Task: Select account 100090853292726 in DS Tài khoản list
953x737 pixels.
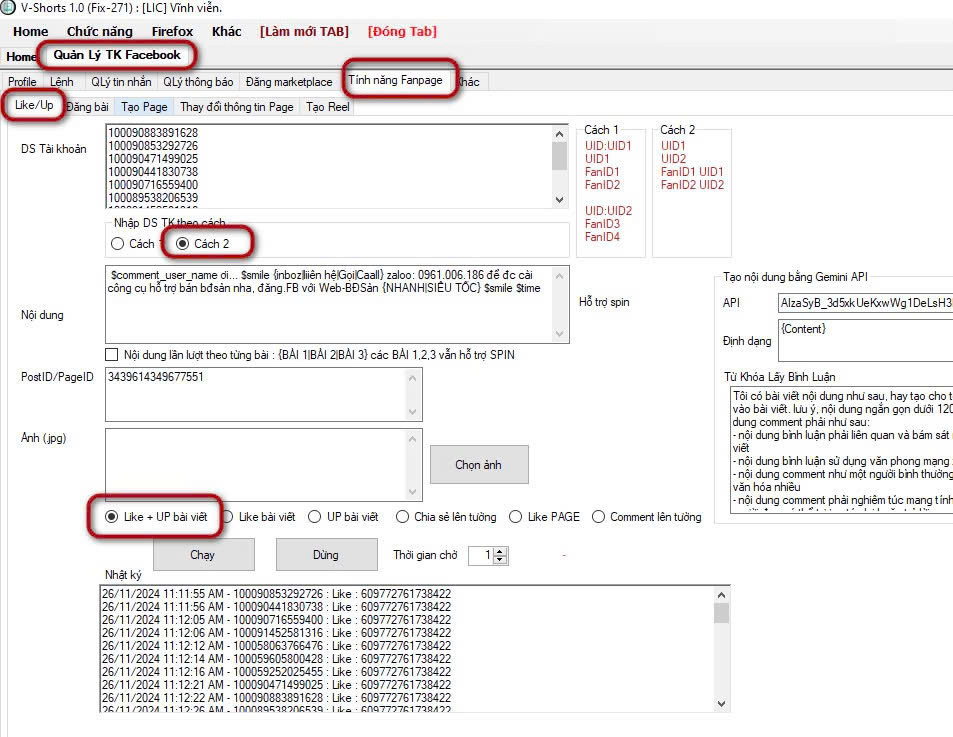Action: coord(153,146)
